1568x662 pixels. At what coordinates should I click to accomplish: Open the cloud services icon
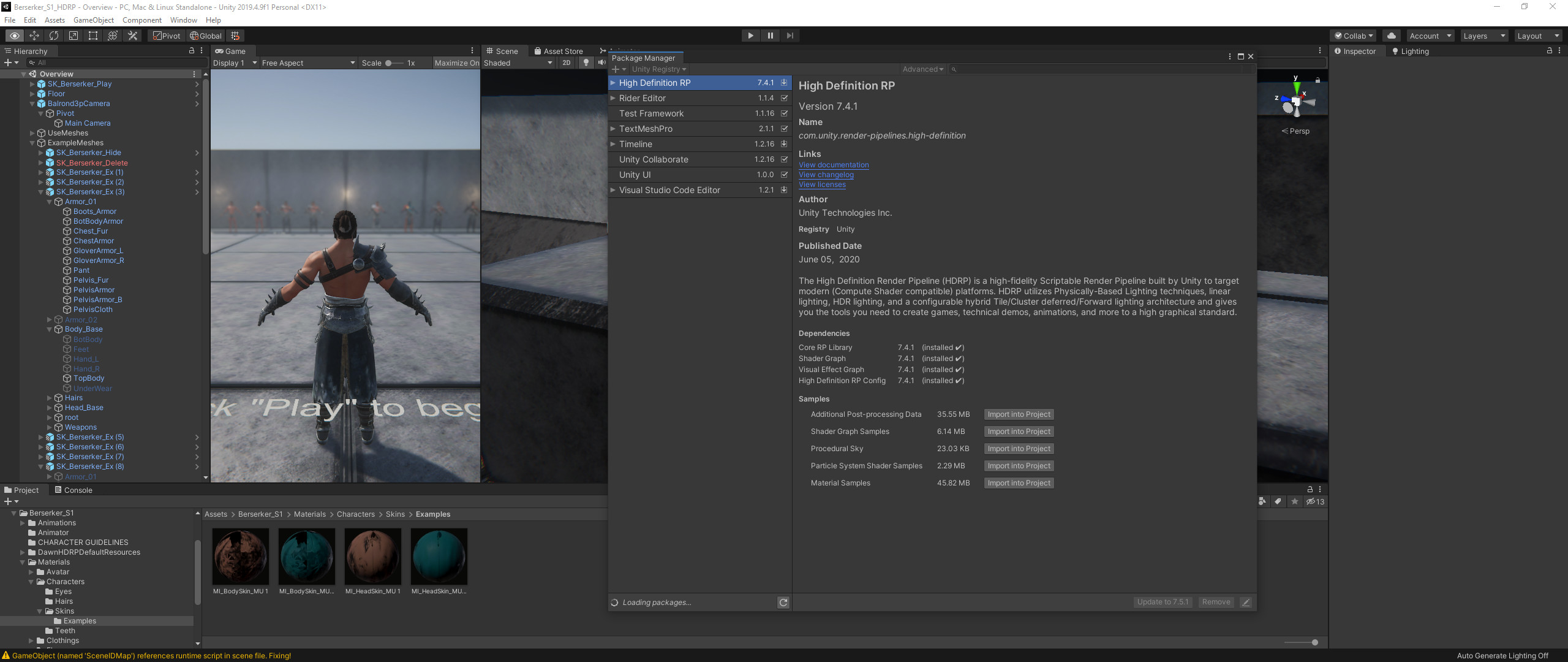[x=1392, y=36]
